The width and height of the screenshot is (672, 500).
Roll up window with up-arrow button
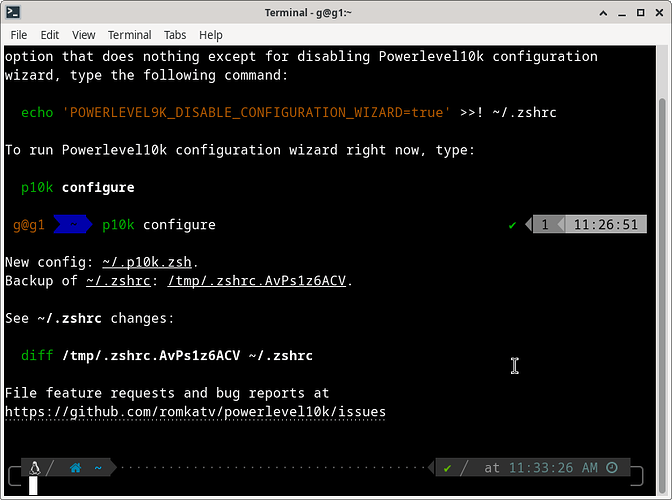pos(603,13)
